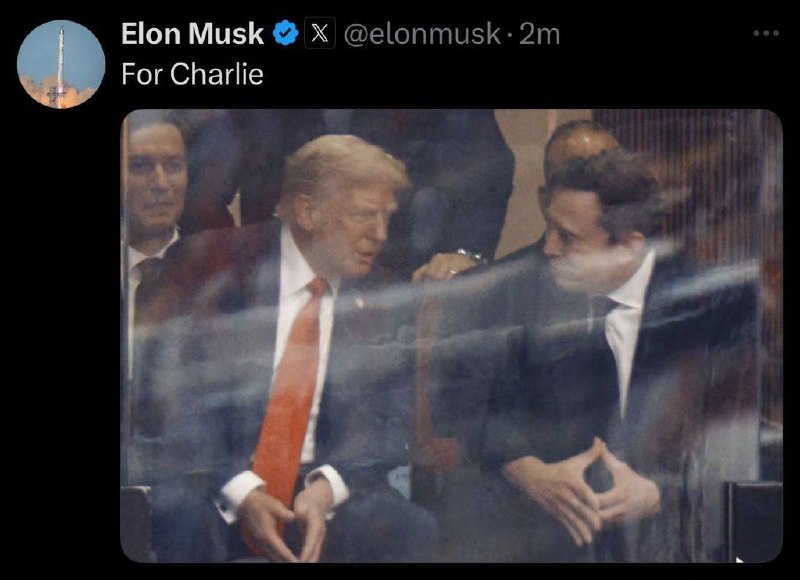The height and width of the screenshot is (580, 800).
Task: Click the hand resting on the shoulder
Action: [446, 265]
